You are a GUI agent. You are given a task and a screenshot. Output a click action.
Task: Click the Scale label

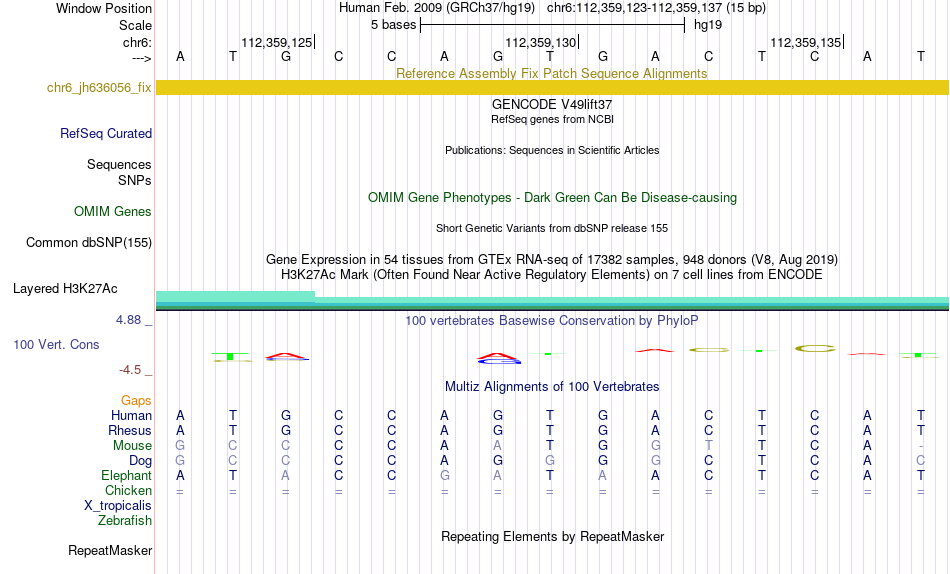coord(135,25)
